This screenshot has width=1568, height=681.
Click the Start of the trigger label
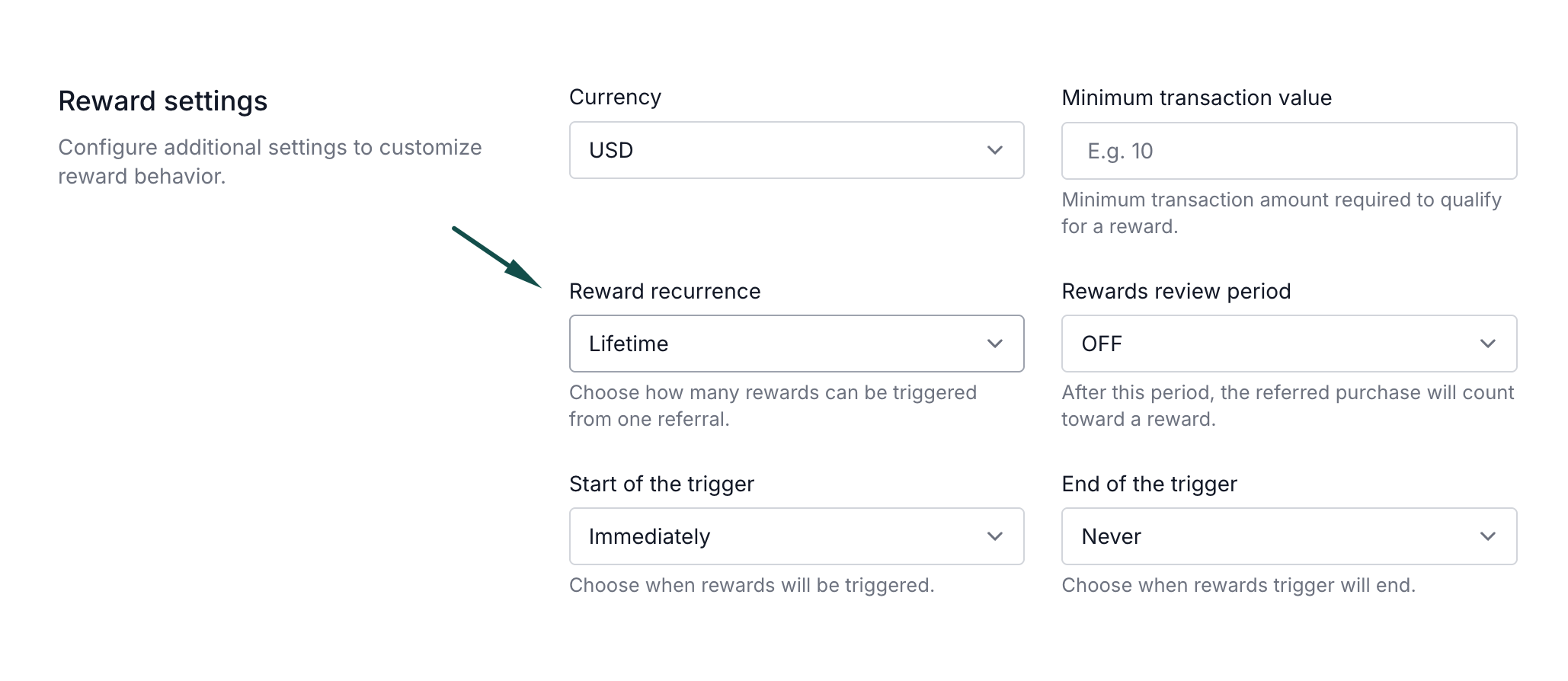[x=661, y=484]
